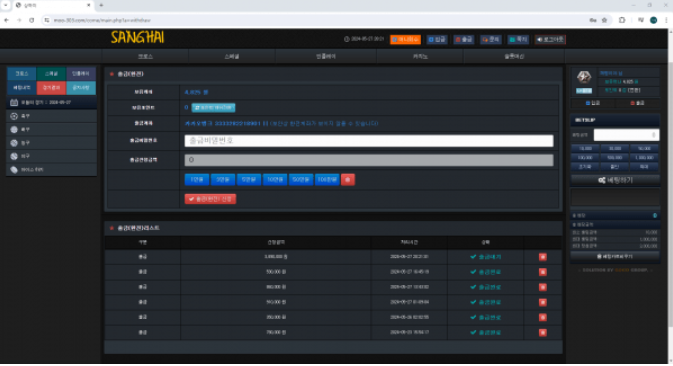
Task: Open the 쪽지 messages button in header
Action: (x=518, y=39)
